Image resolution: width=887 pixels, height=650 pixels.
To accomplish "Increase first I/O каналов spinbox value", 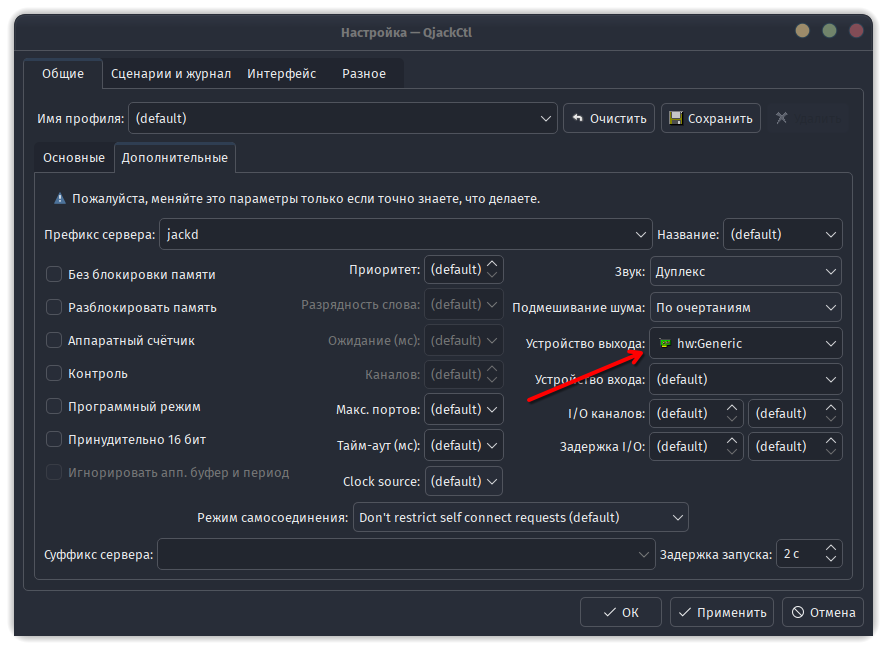I will click(732, 407).
